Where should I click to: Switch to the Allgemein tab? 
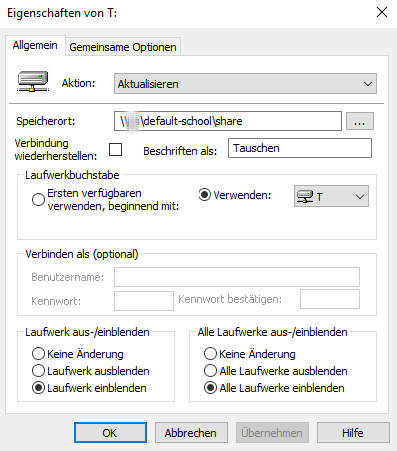(35, 45)
